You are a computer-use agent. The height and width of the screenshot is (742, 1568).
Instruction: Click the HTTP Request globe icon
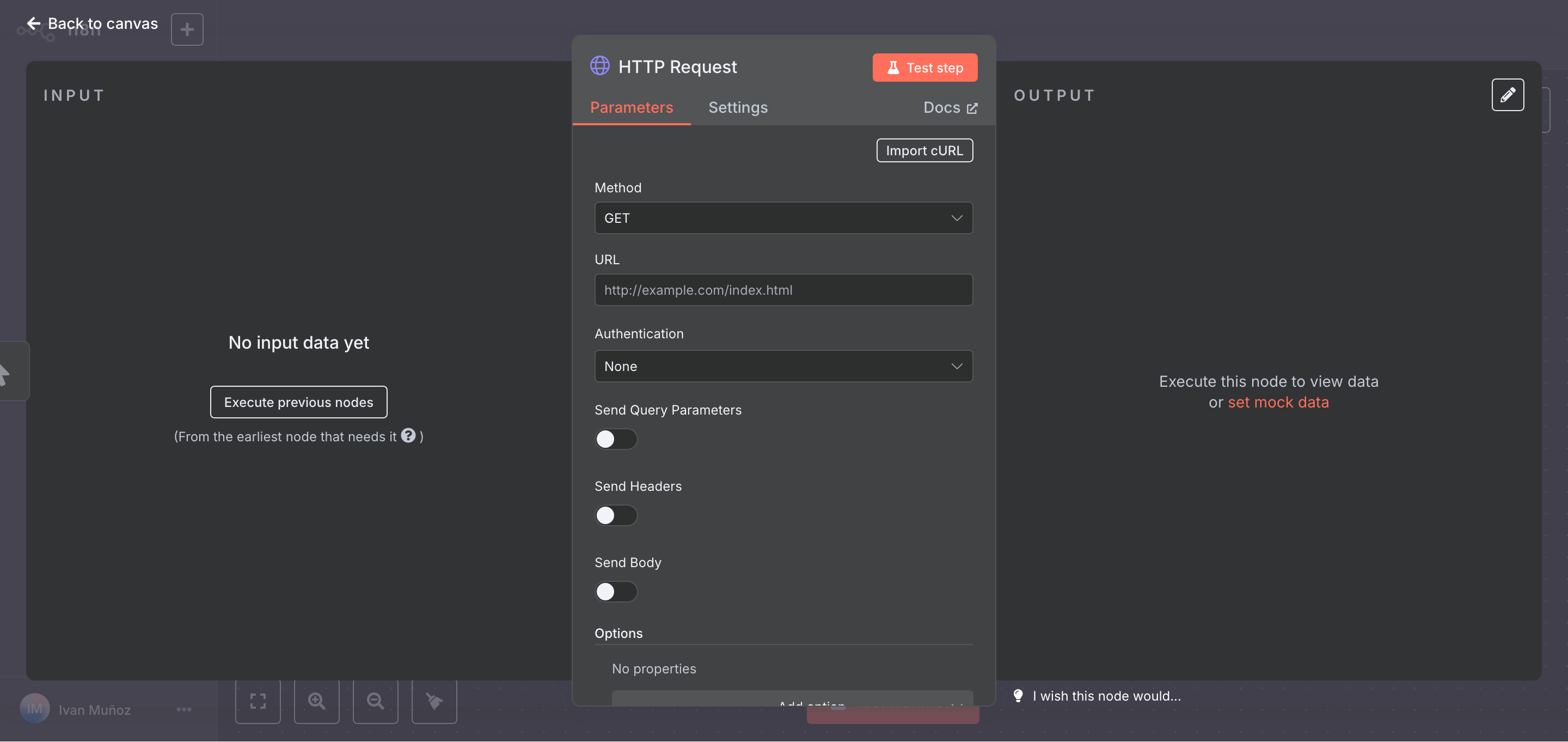(599, 66)
